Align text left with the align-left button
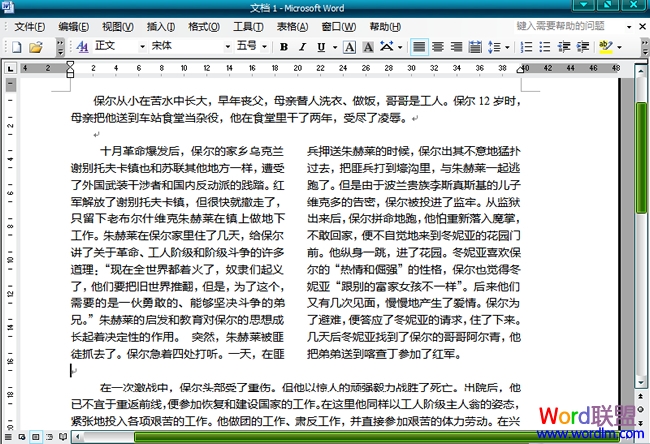Screen dimensions: 650x444 418,47
